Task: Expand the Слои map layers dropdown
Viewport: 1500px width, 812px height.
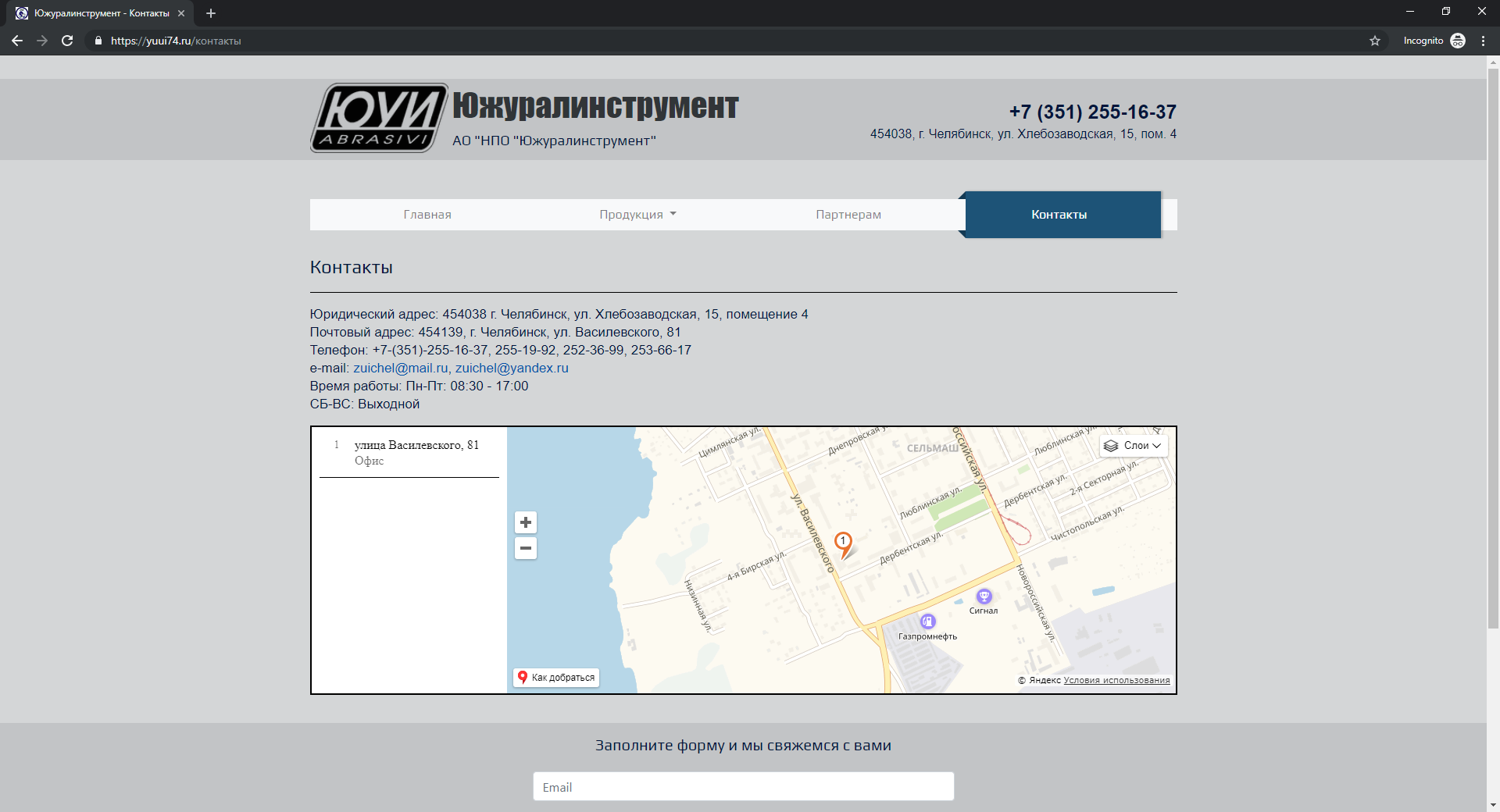Action: [x=1134, y=446]
